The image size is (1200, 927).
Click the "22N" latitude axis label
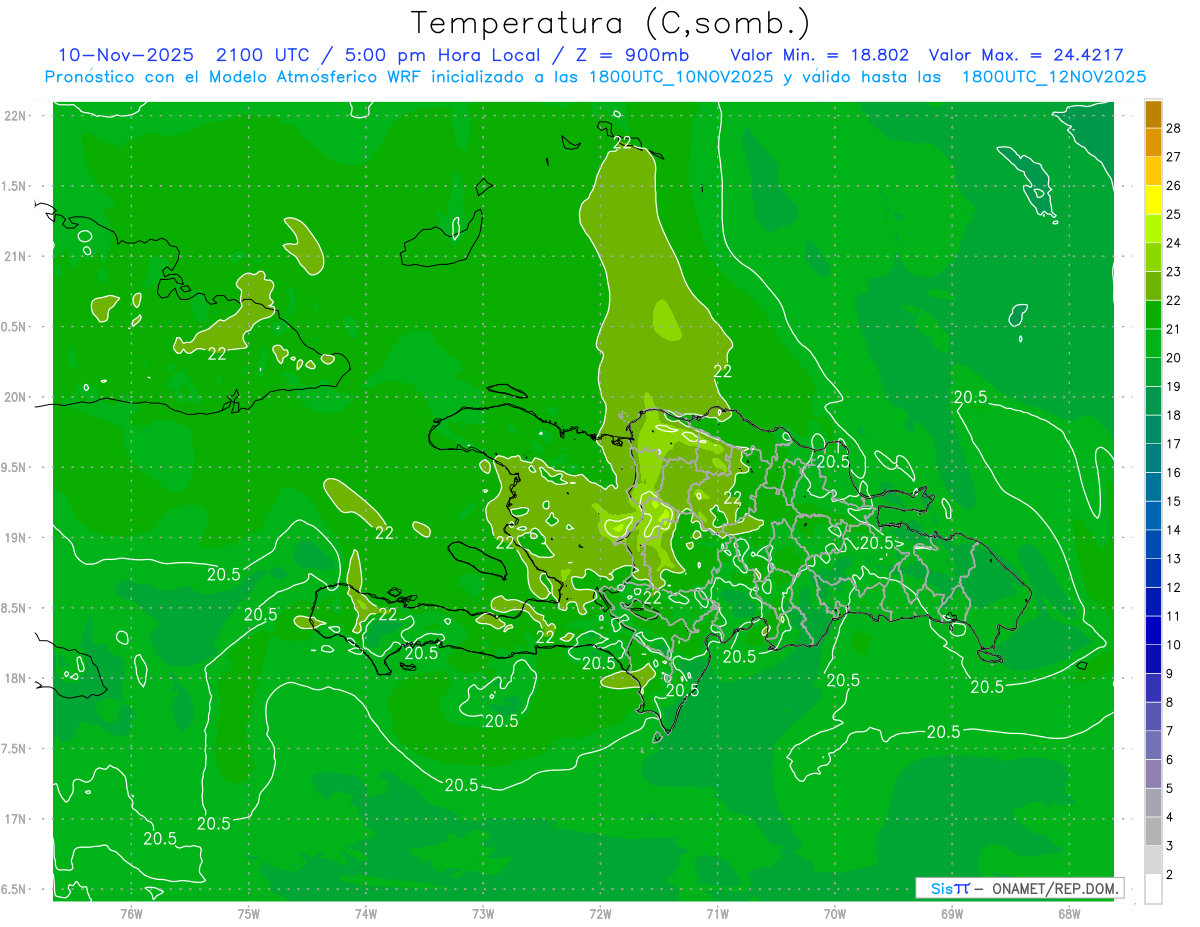click(17, 116)
